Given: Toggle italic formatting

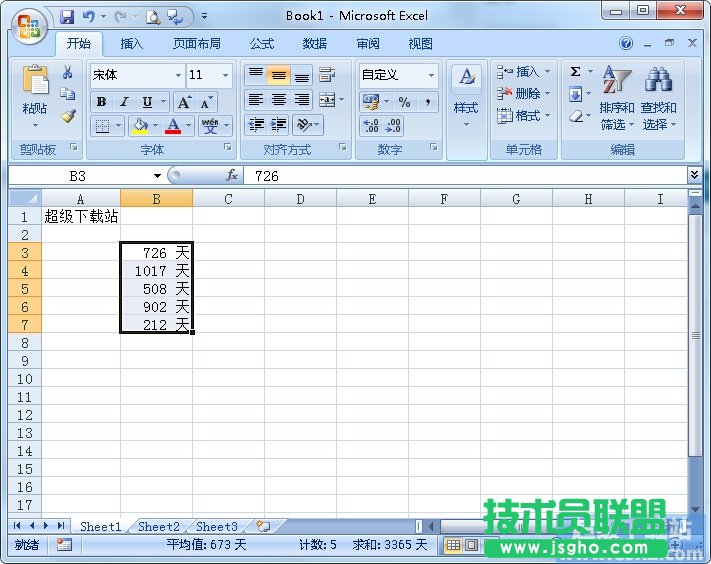Looking at the screenshot, I should click(124, 102).
